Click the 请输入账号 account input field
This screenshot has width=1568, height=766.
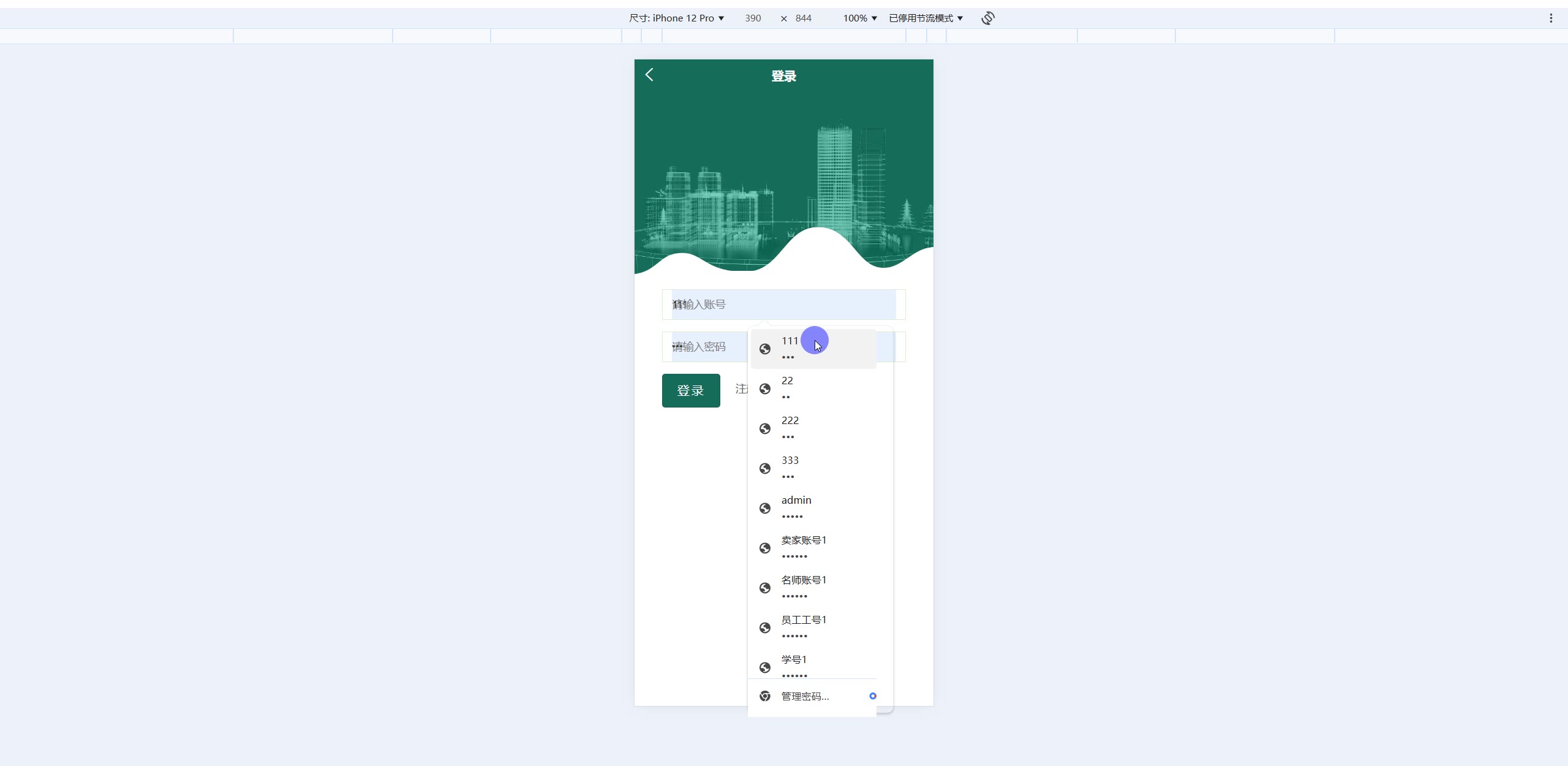pyautogui.click(x=783, y=305)
